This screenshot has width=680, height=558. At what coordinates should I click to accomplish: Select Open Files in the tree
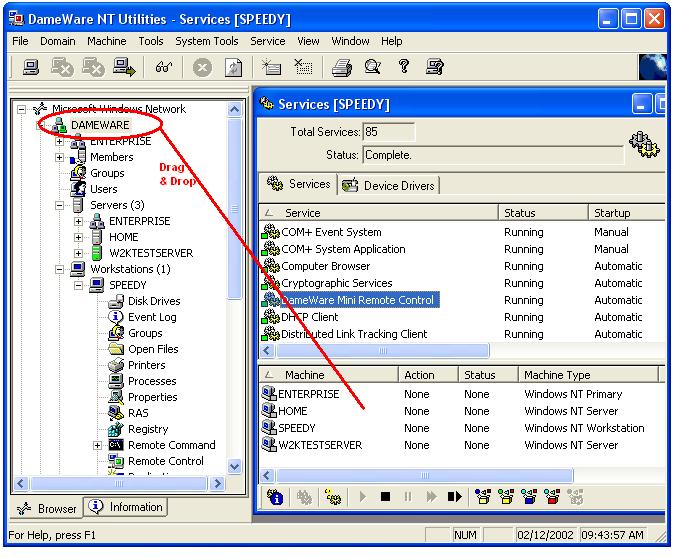click(x=153, y=349)
